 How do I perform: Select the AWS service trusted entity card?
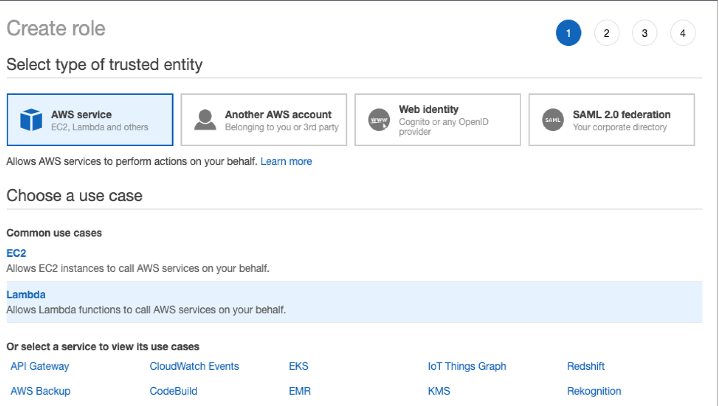[90, 120]
